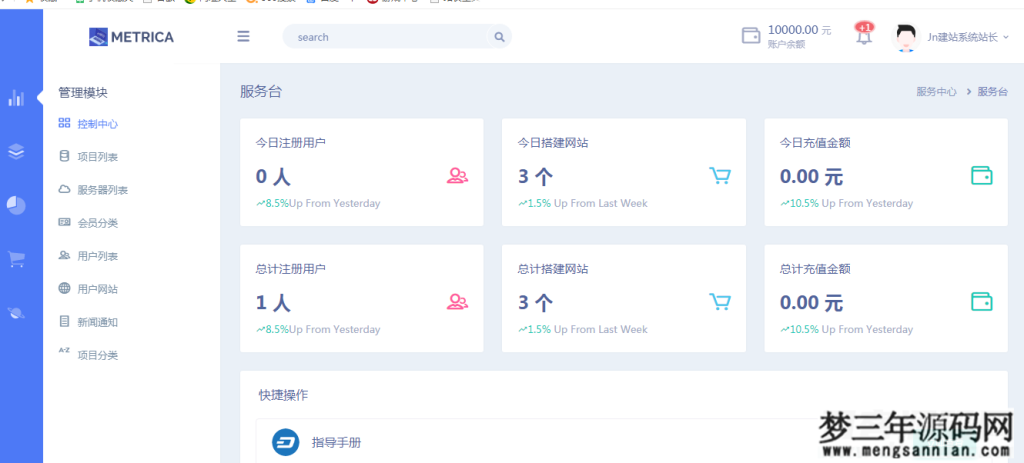Click the wallet icon in 今日充值金额 card
This screenshot has width=1024, height=463.
(x=982, y=176)
